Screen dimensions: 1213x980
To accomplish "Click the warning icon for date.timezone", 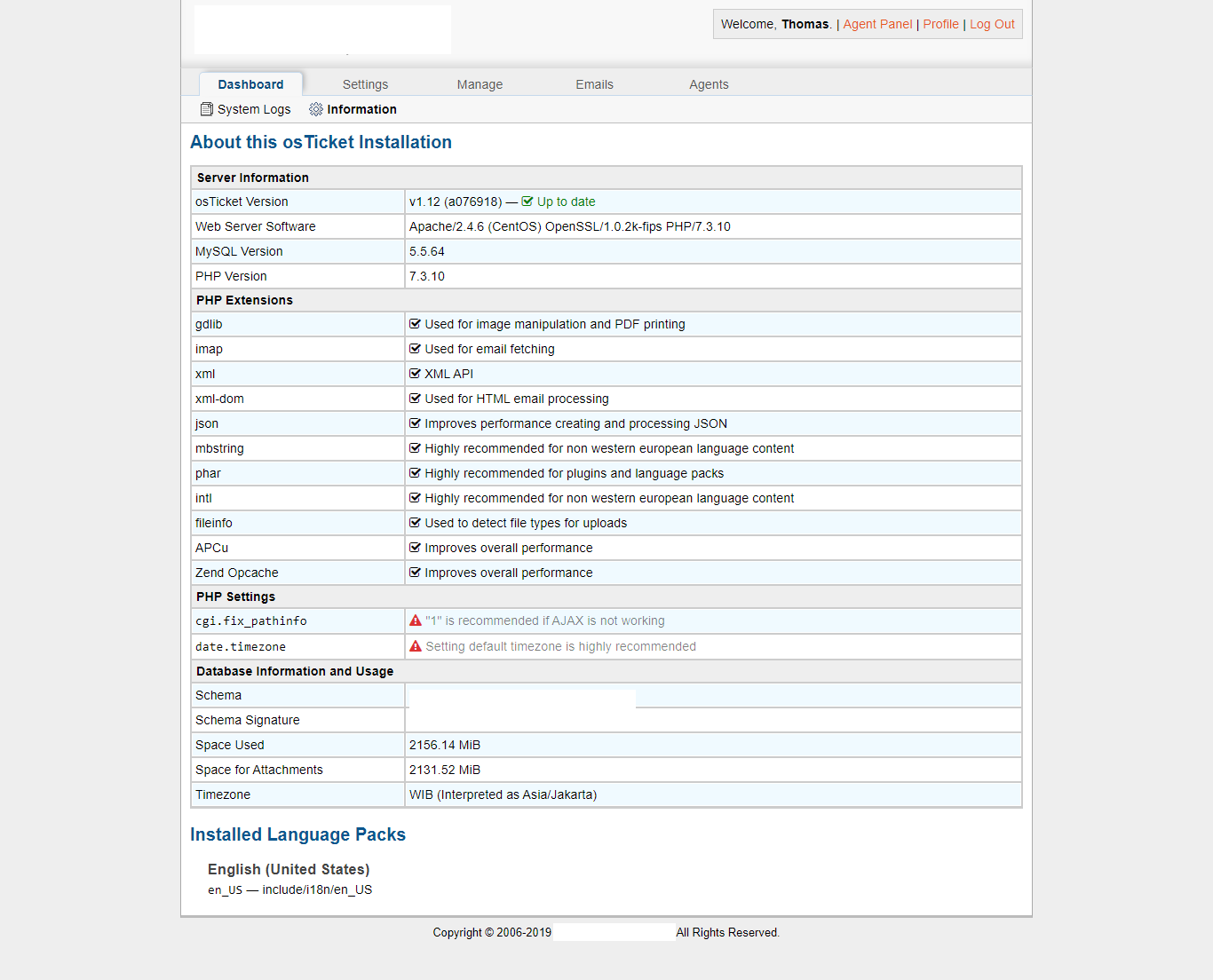I will [416, 646].
